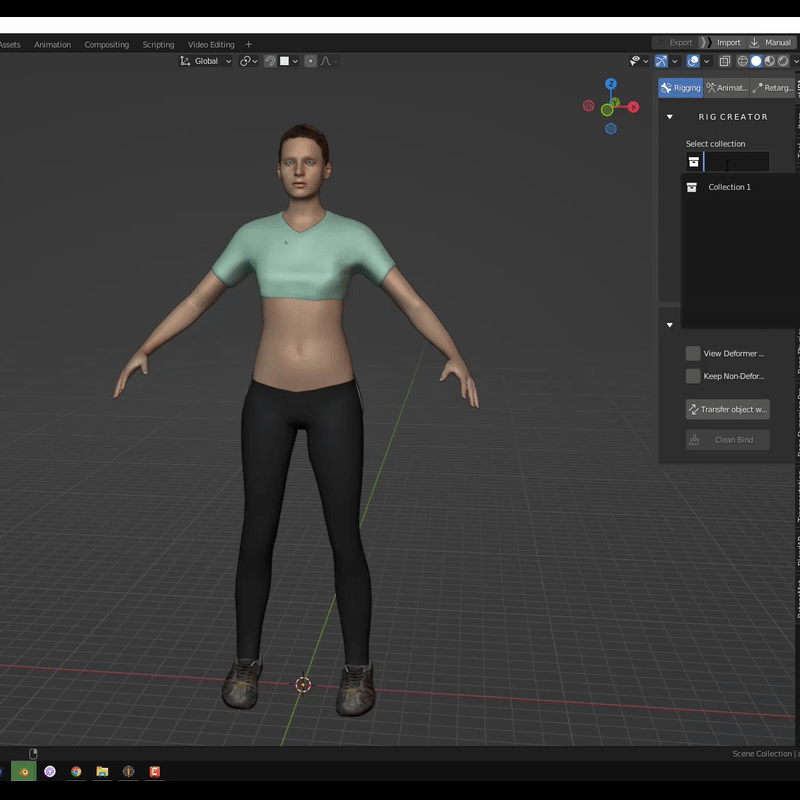Toggle viewport overlays icon

point(693,61)
